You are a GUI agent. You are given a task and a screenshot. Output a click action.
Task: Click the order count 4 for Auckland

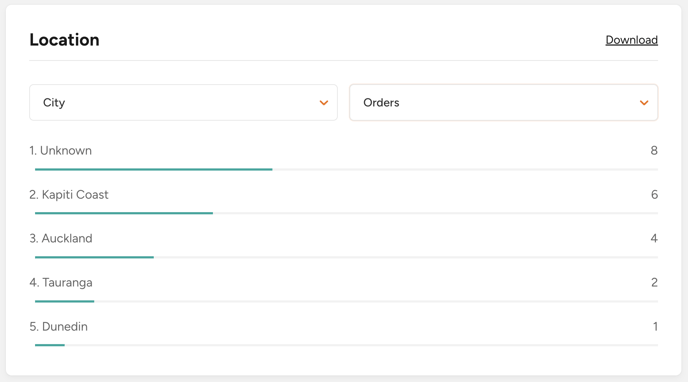pyautogui.click(x=654, y=238)
